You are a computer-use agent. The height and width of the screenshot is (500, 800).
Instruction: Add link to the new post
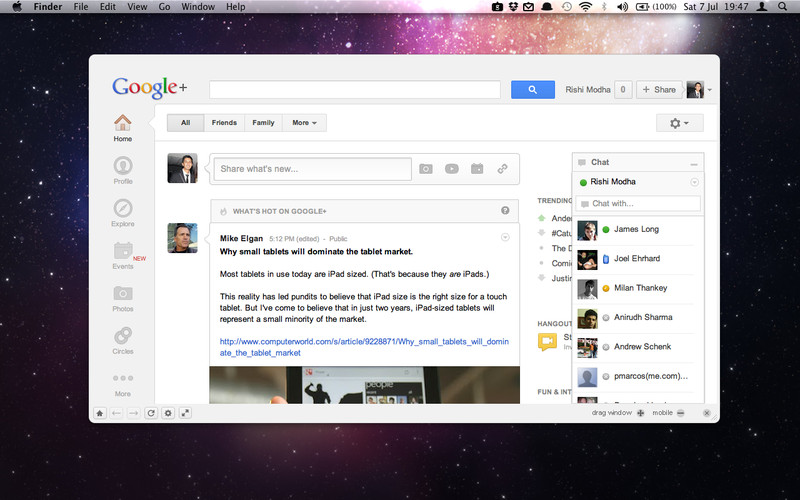click(503, 168)
